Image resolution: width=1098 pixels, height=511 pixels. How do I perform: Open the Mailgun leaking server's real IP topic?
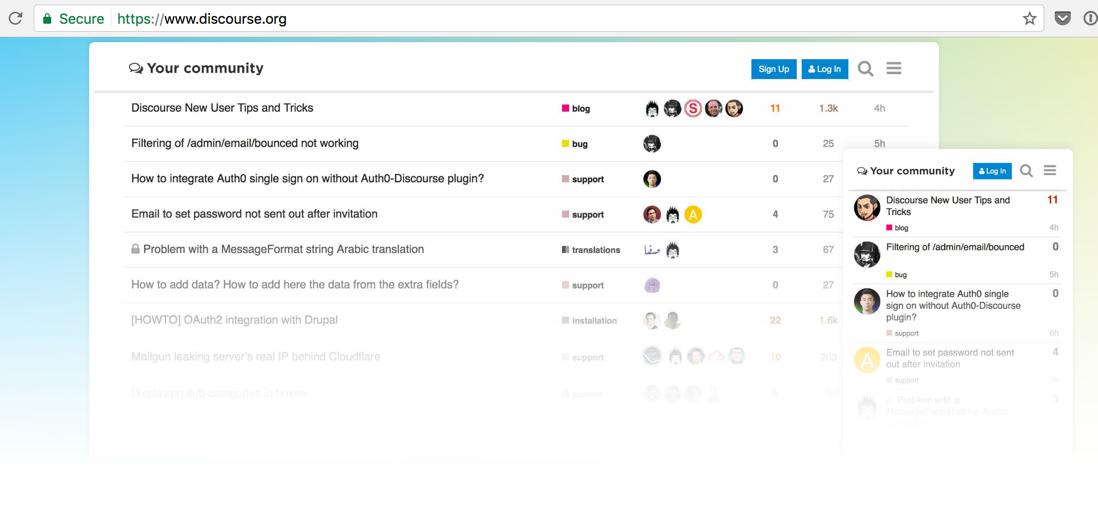coord(256,356)
